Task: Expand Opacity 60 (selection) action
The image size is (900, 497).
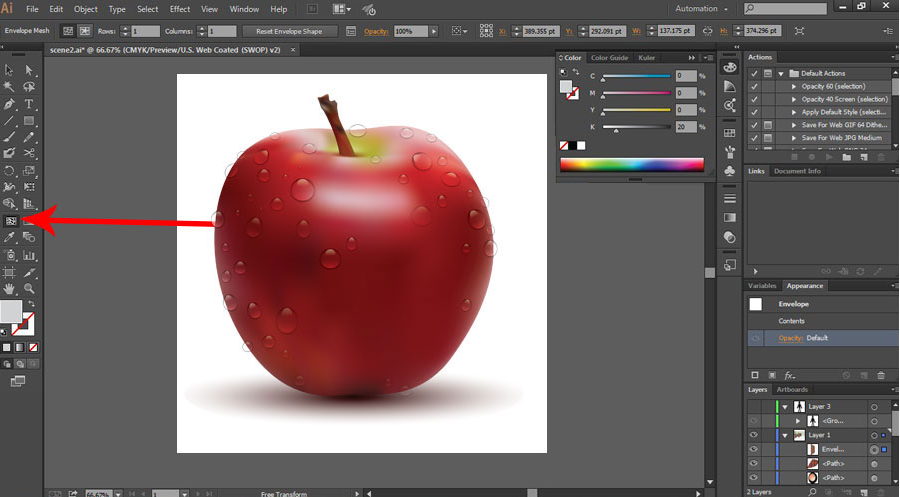Action: point(794,86)
